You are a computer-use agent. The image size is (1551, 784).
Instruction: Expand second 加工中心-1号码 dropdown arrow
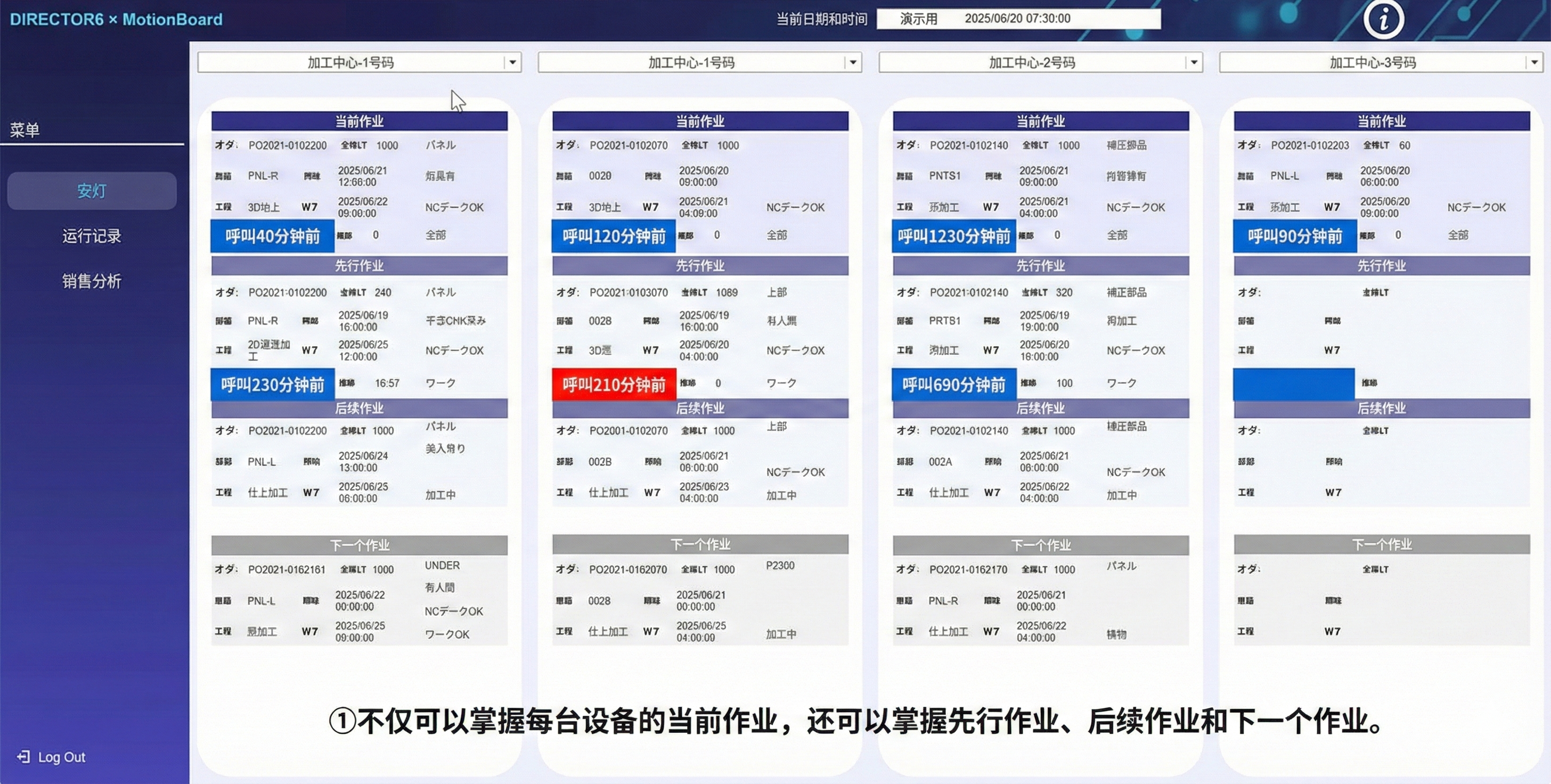coord(853,63)
